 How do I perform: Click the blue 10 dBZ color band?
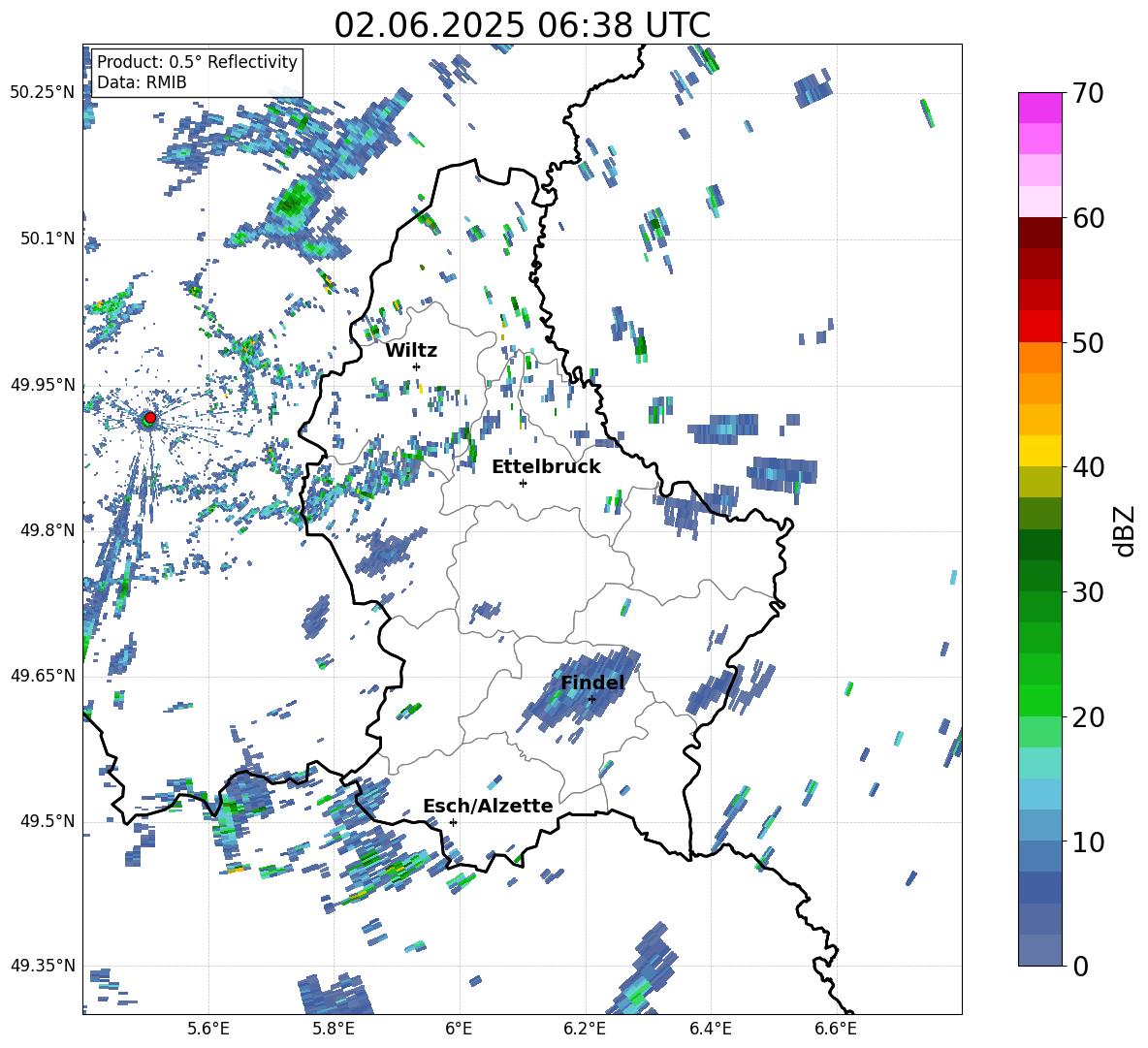click(x=1039, y=825)
